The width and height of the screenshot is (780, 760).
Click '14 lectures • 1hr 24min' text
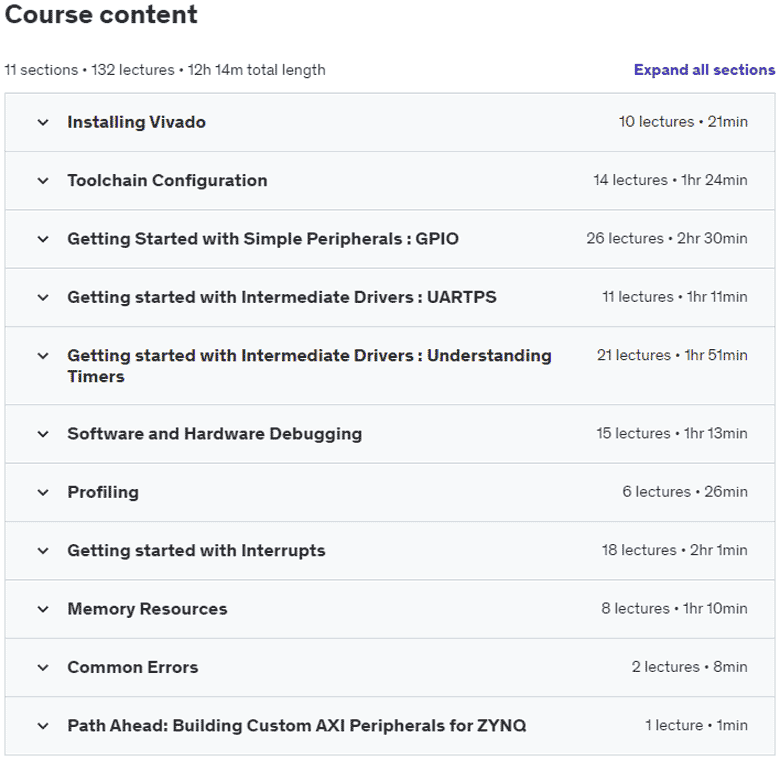click(x=670, y=180)
